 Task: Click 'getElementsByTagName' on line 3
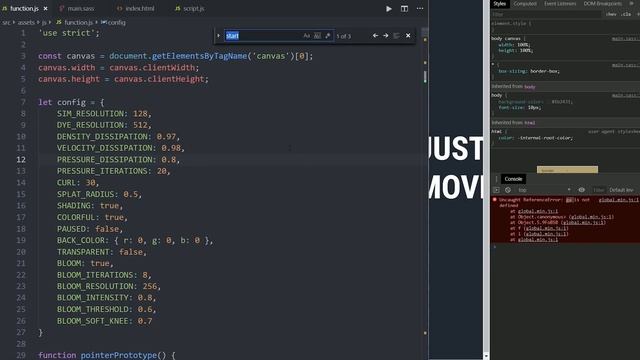pos(200,56)
